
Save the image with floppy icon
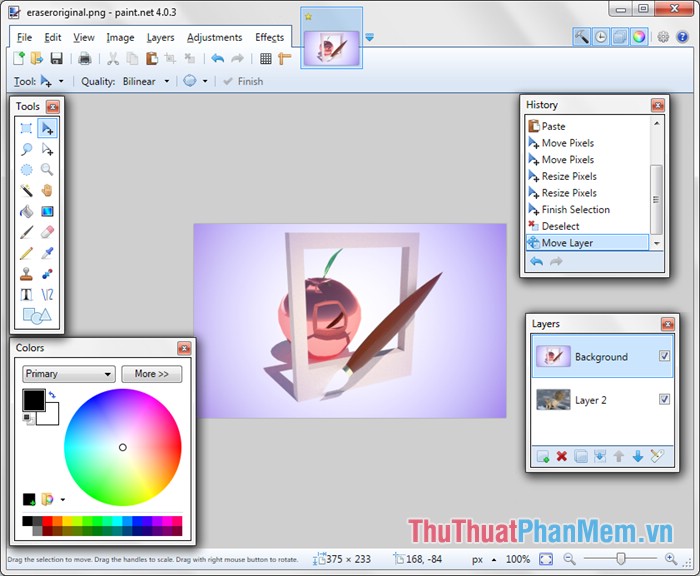[x=56, y=58]
